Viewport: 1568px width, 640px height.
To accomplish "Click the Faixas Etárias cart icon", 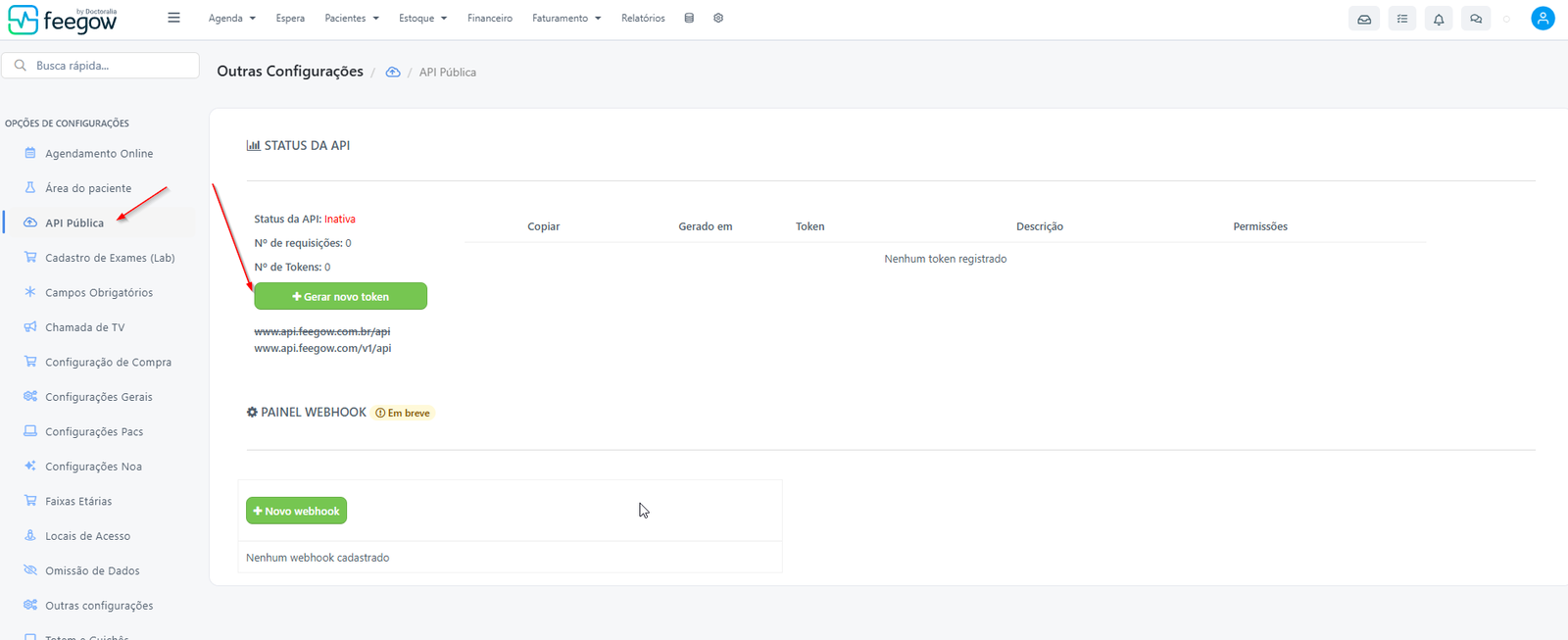I will (30, 501).
